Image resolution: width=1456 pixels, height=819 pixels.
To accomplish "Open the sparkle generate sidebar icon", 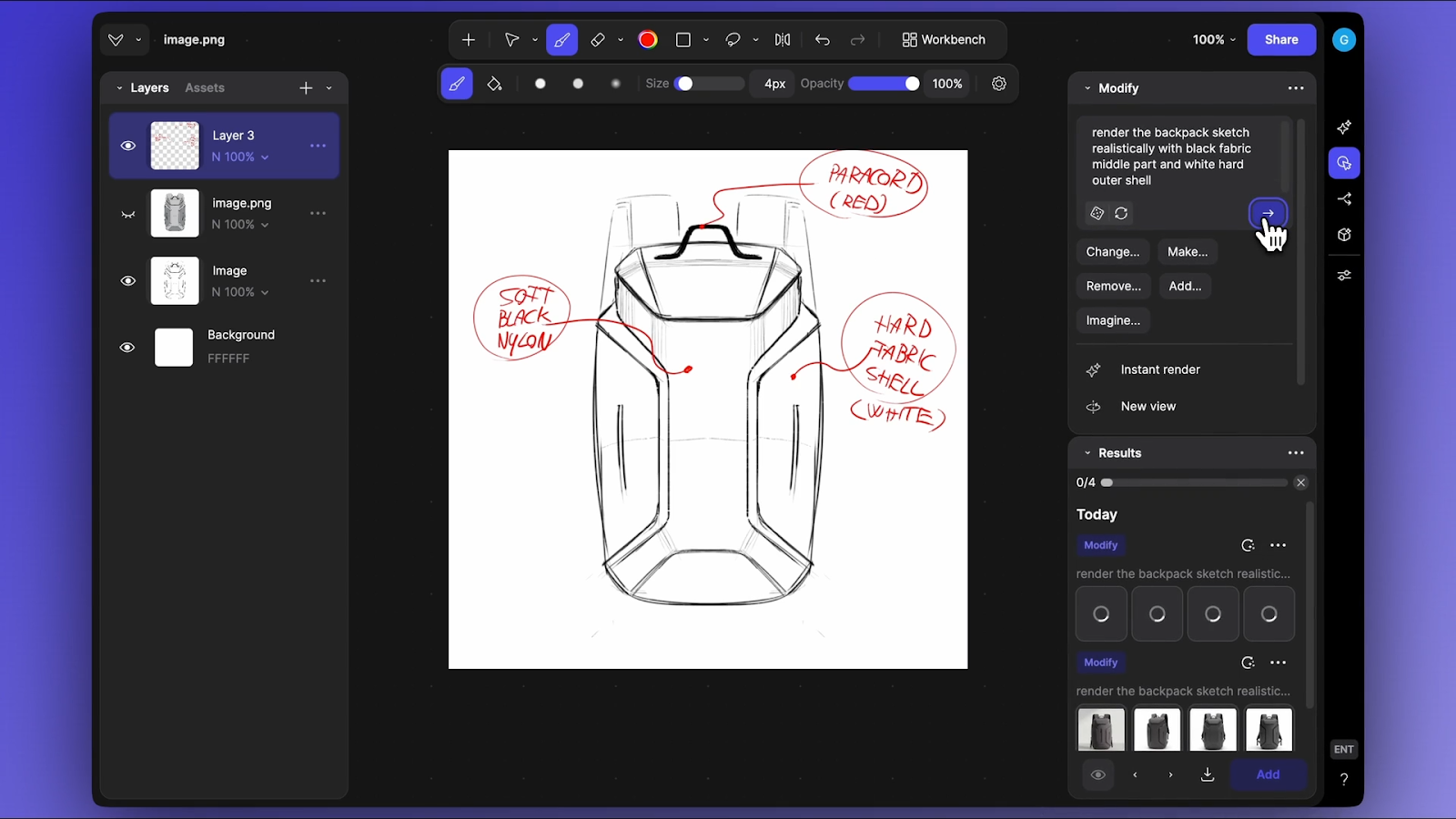I will coord(1344,127).
